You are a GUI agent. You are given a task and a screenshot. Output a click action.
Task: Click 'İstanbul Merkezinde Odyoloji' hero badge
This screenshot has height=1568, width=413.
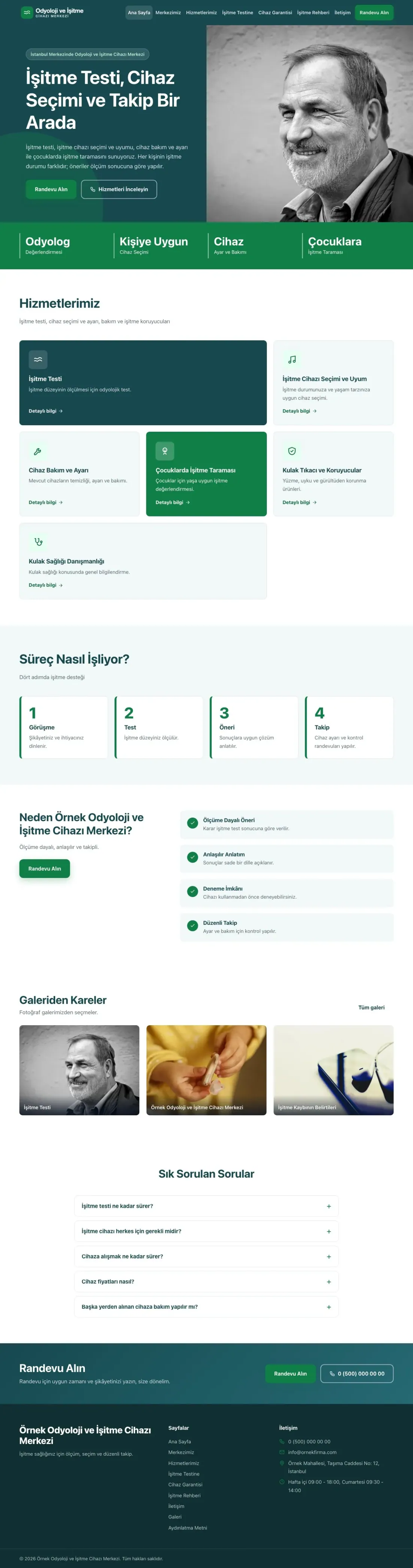pos(87,54)
